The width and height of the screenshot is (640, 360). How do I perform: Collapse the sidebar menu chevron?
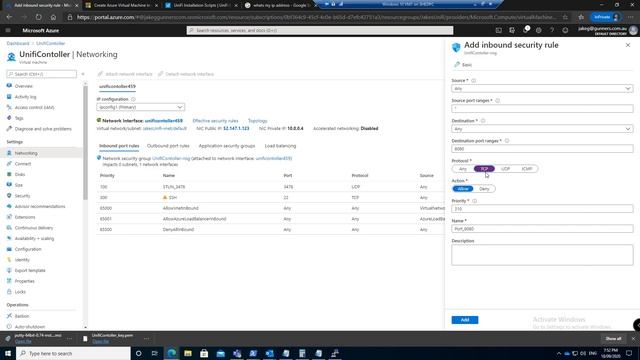tap(83, 74)
